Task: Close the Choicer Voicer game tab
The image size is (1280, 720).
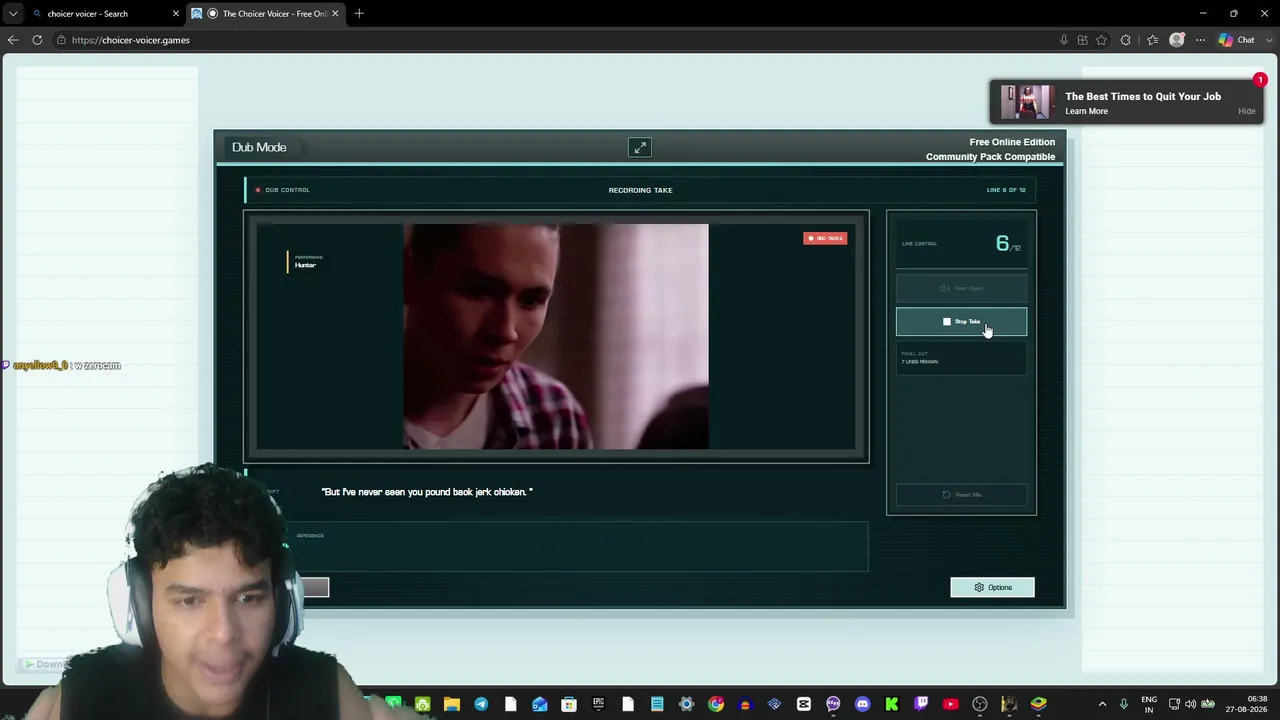Action: click(x=335, y=14)
